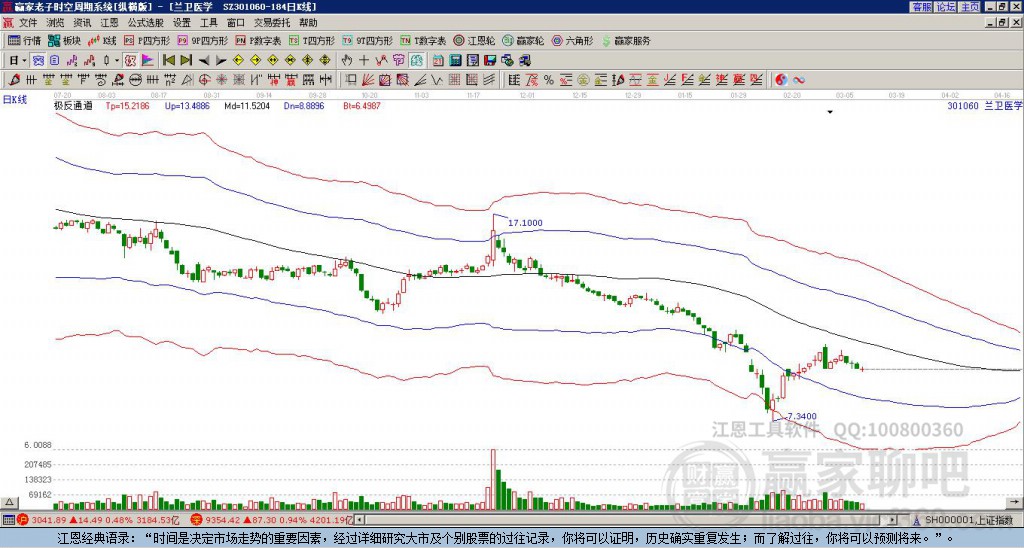Image resolution: width=1024 pixels, height=548 pixels.
Task: Save chart with floppy disk icon
Action: click(490, 61)
